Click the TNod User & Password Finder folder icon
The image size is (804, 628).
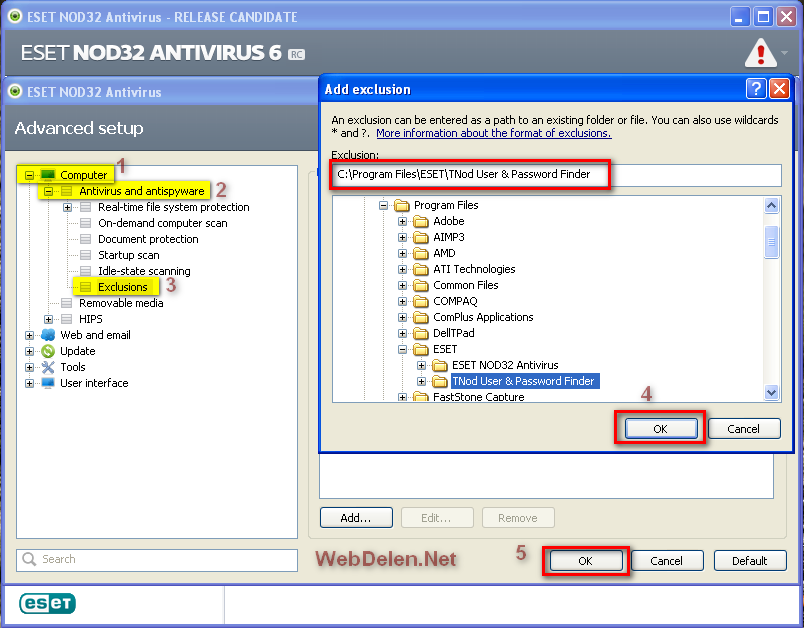point(439,381)
